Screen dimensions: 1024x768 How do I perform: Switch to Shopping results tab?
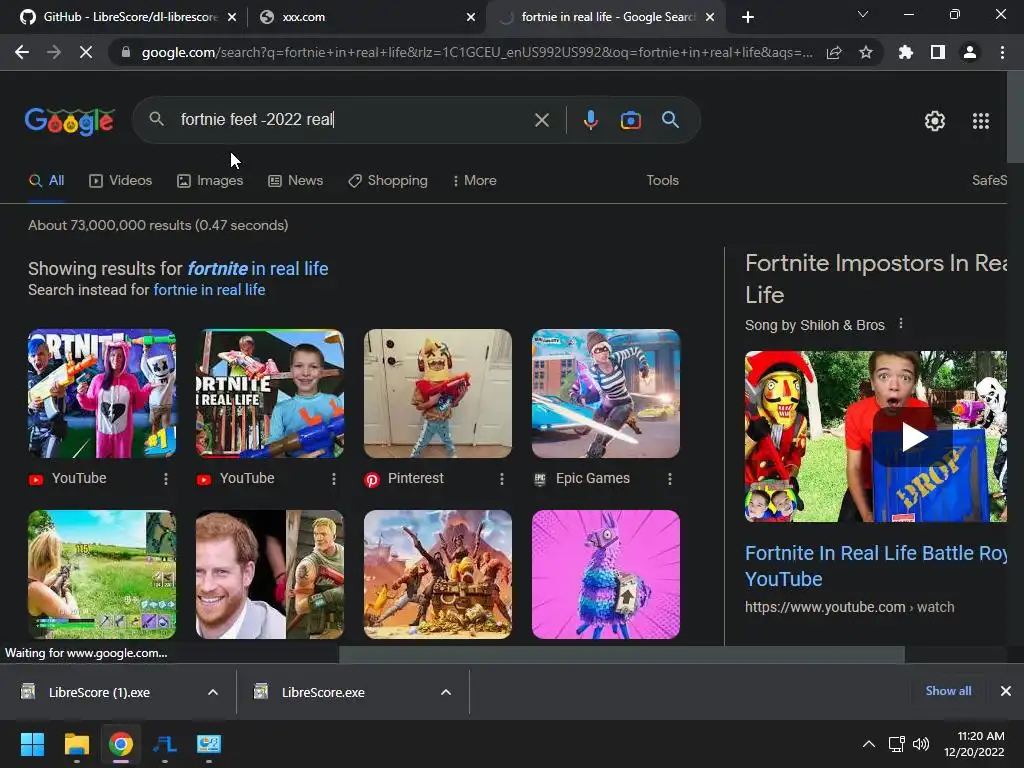tap(388, 180)
